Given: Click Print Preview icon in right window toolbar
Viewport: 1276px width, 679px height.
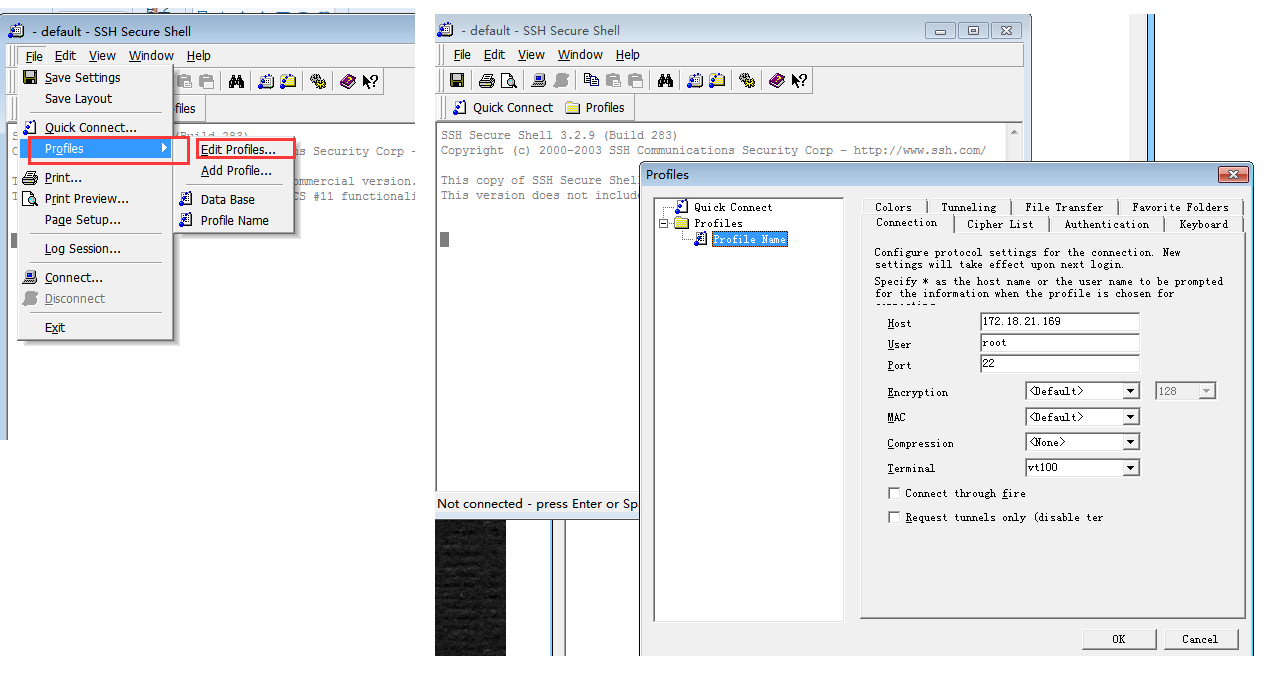Looking at the screenshot, I should point(508,81).
